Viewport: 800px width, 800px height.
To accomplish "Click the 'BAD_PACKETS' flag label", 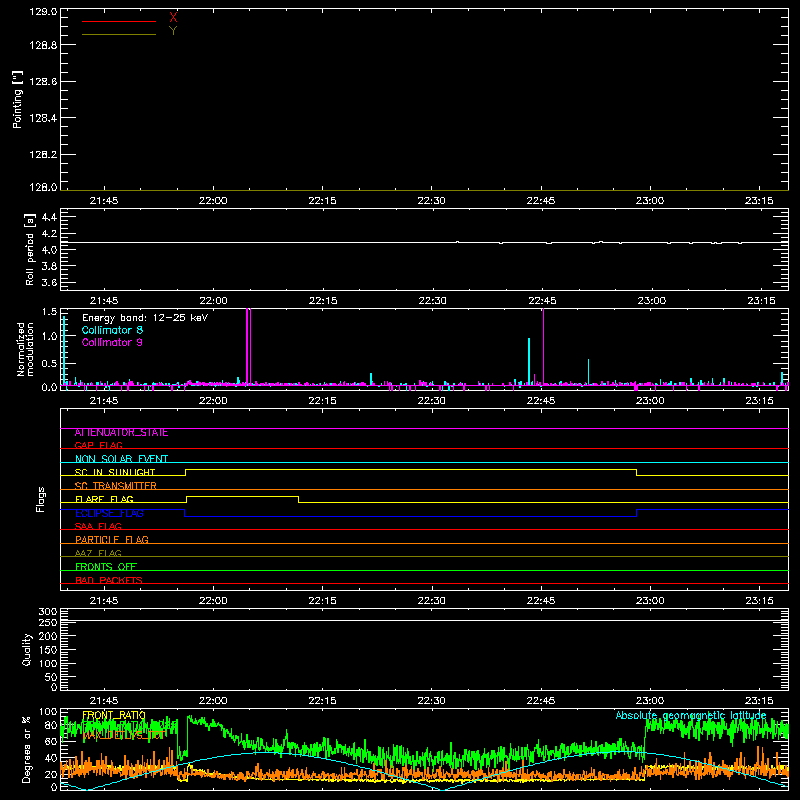I will click(109, 580).
